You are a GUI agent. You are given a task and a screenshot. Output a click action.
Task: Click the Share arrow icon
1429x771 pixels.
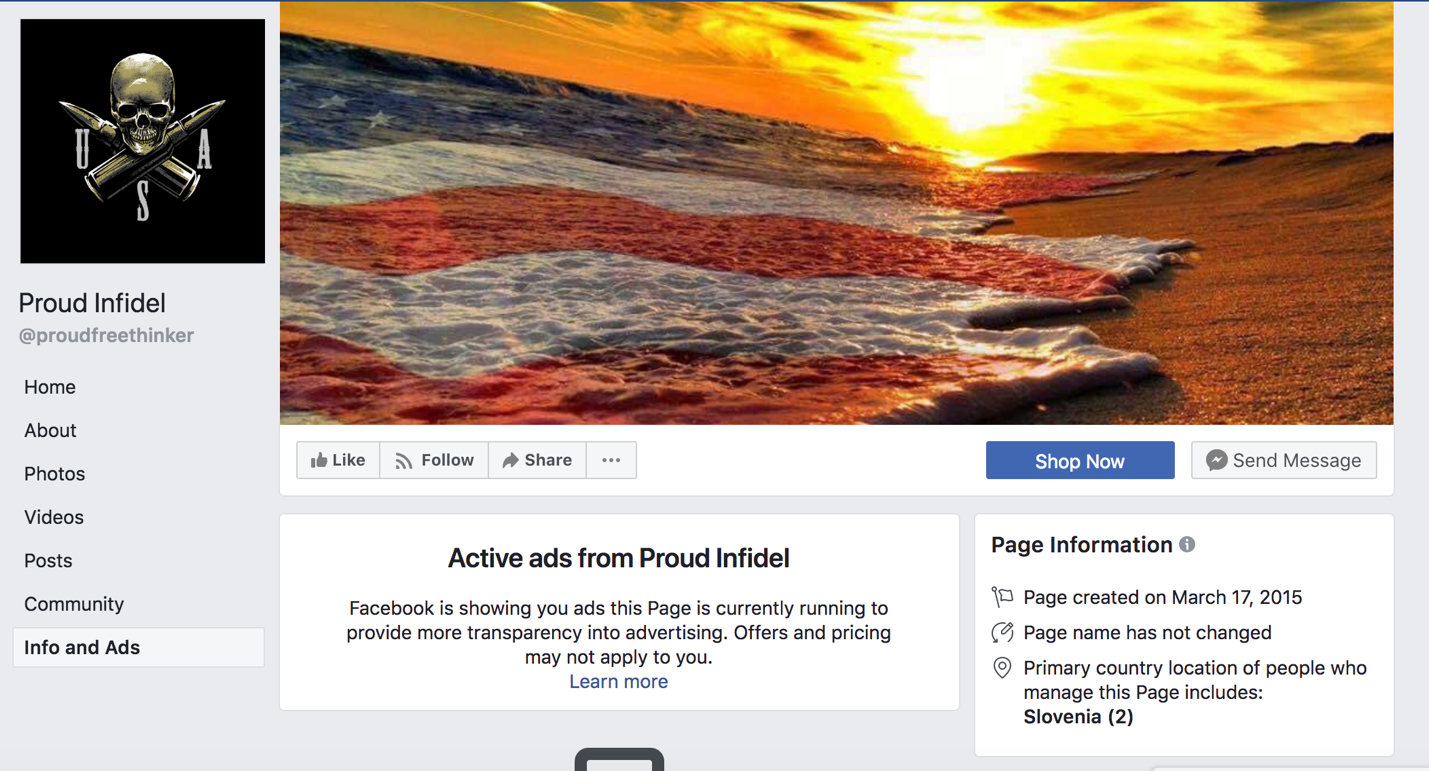point(510,460)
